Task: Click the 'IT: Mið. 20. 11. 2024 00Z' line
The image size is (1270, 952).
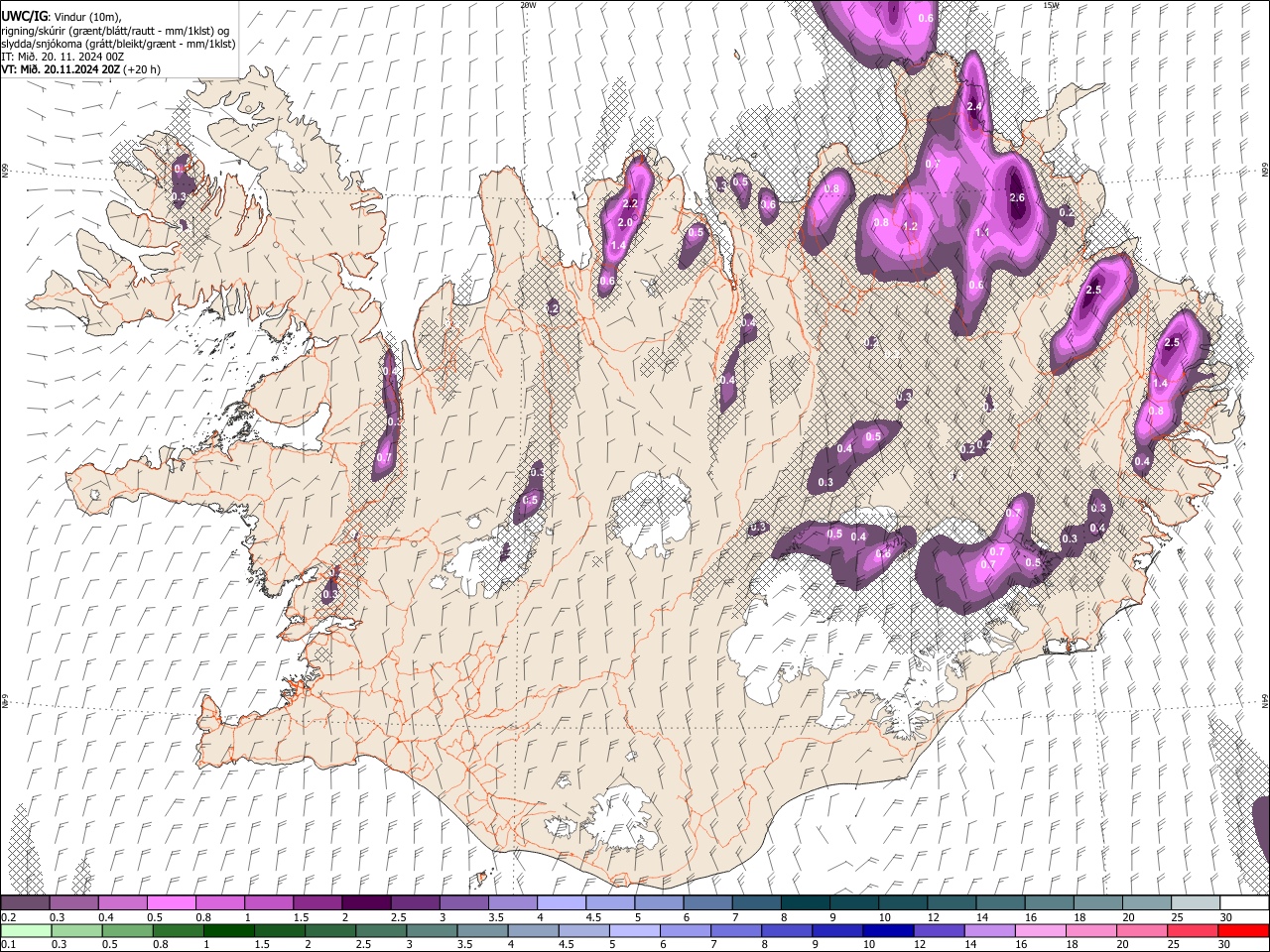Action: 63,57
